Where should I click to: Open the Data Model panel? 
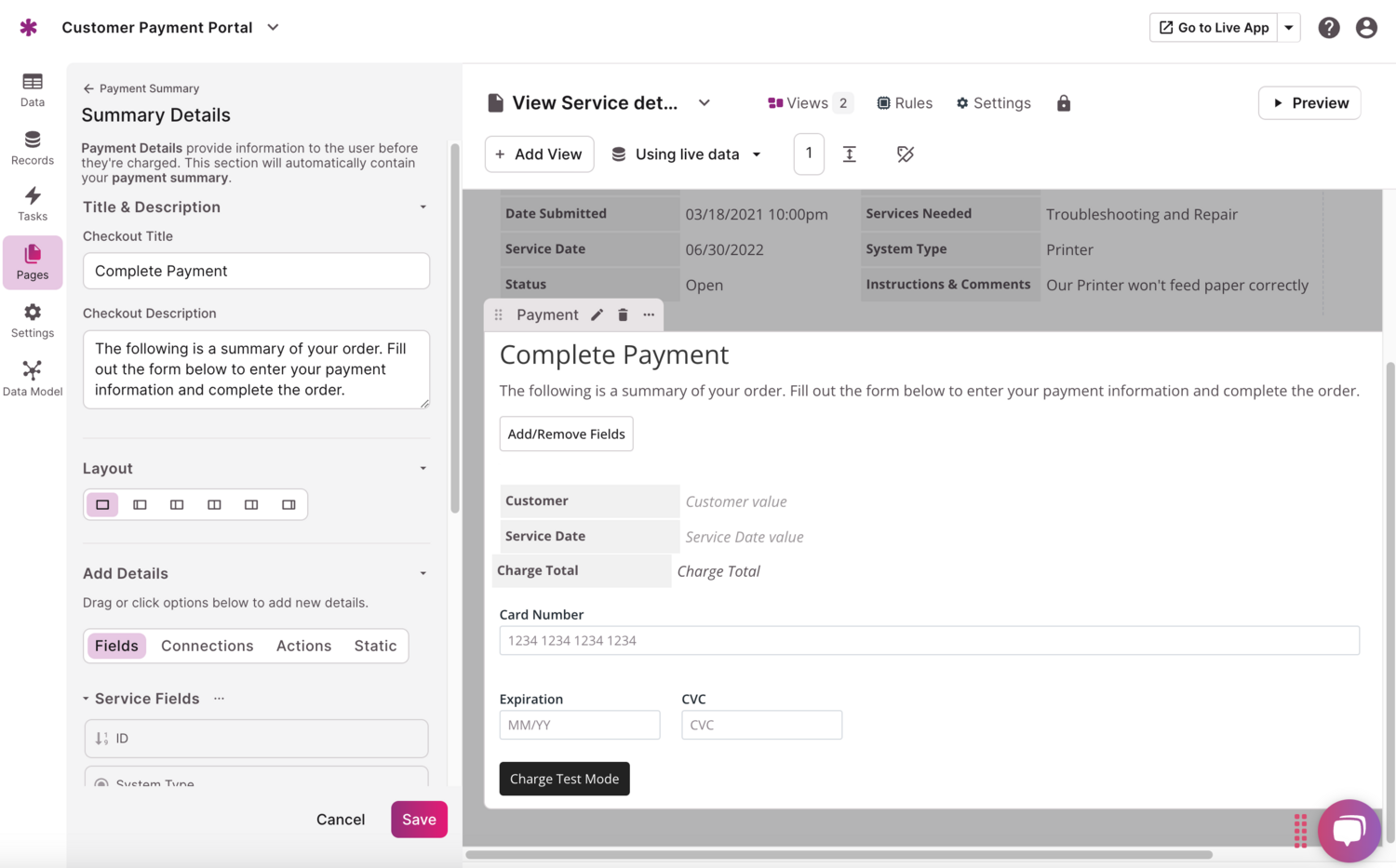click(x=33, y=377)
